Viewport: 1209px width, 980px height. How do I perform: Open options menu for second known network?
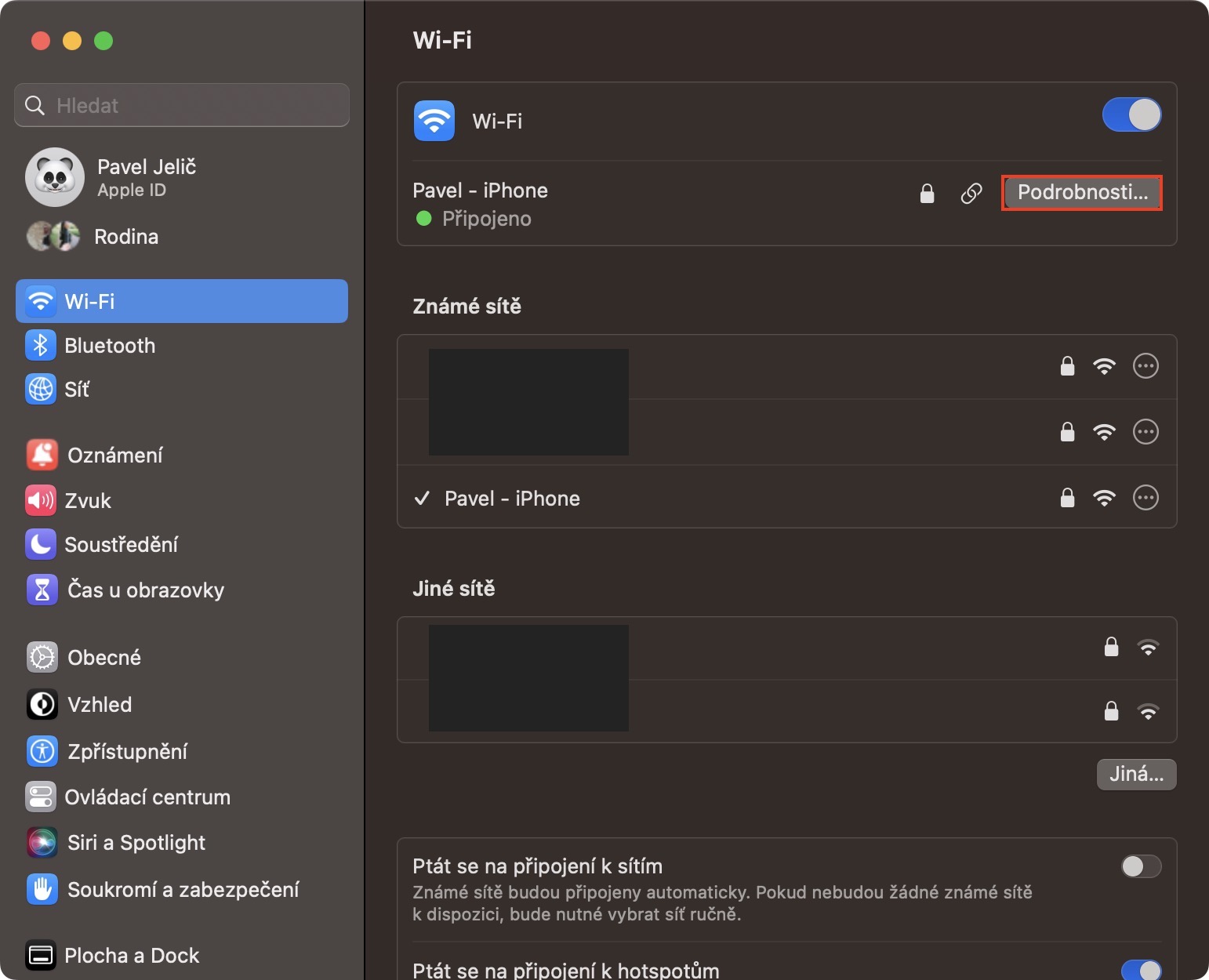(x=1145, y=432)
